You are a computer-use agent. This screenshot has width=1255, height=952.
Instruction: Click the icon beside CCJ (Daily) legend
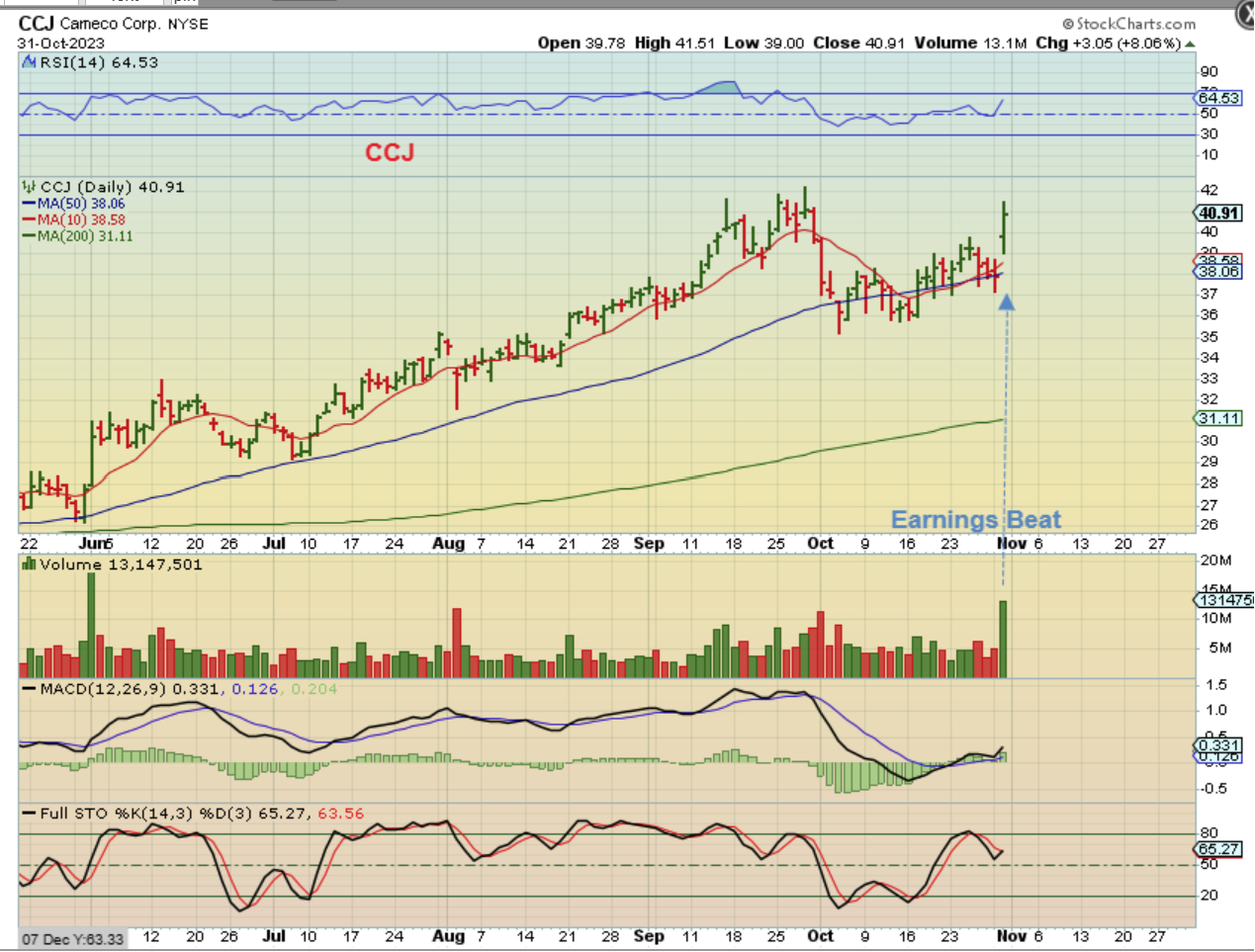[30, 187]
